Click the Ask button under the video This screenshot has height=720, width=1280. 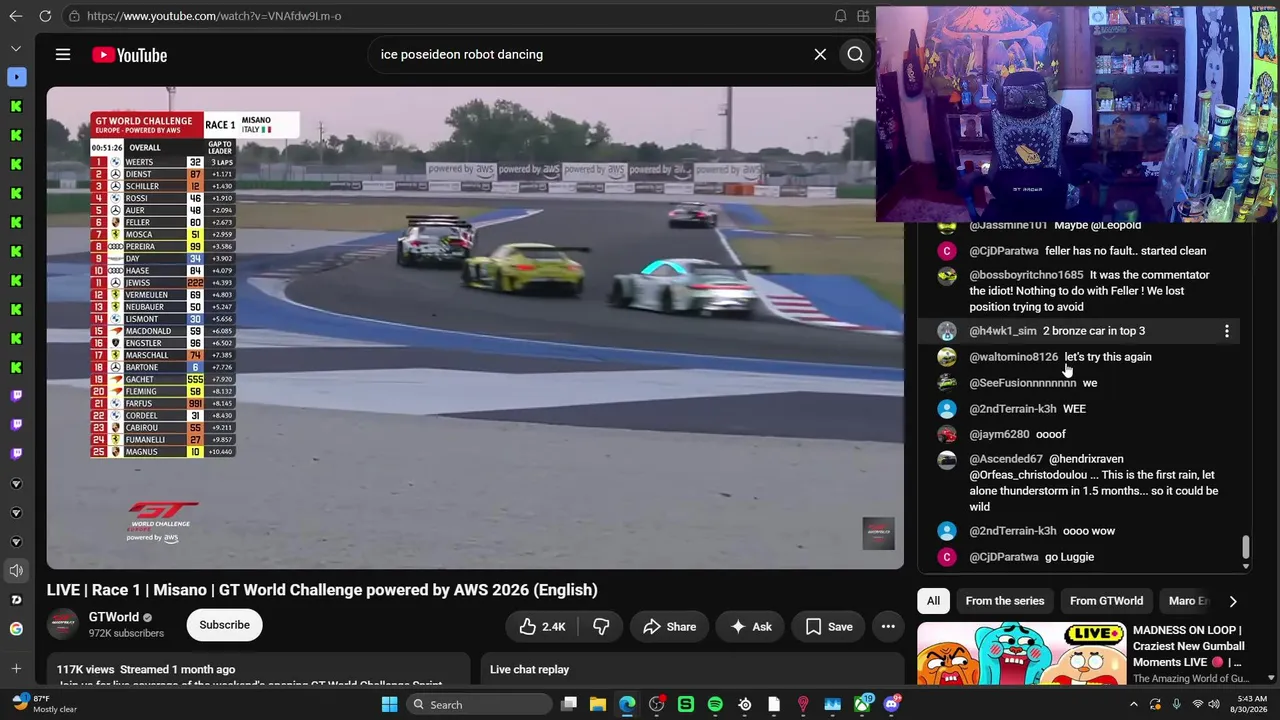[751, 627]
